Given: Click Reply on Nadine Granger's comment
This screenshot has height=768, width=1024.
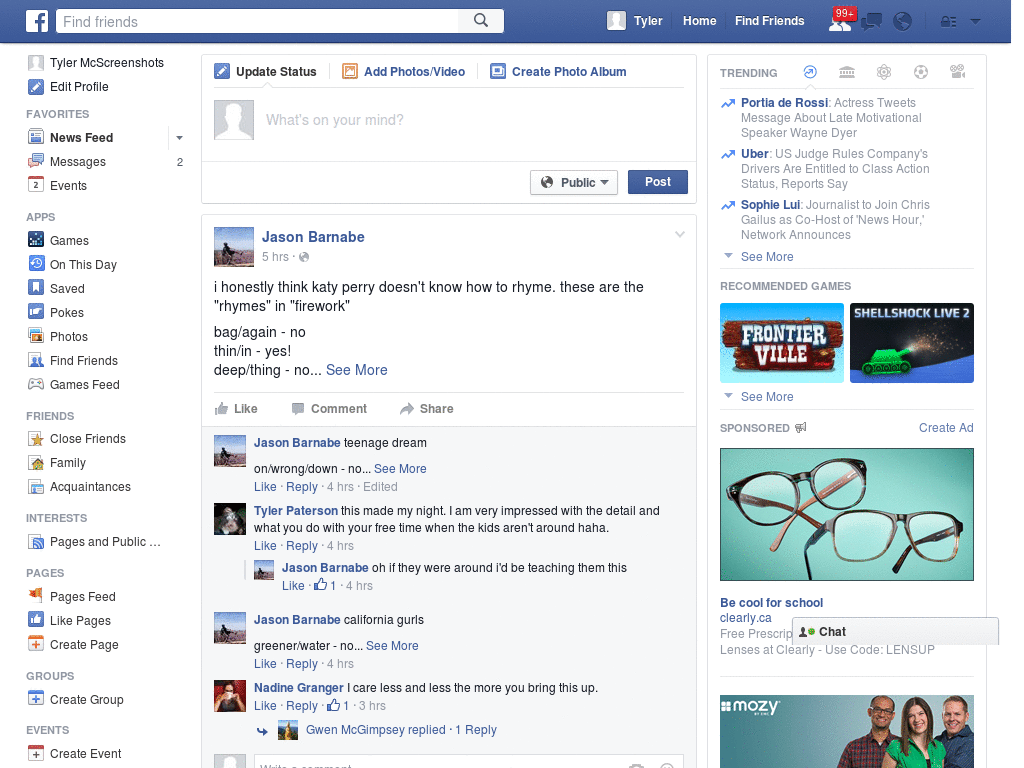Looking at the screenshot, I should [302, 706].
